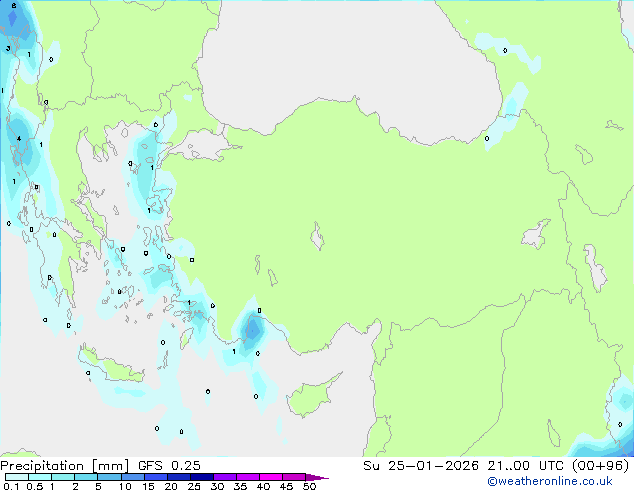Image resolution: width=634 pixels, height=490 pixels.
Task: Click the 25–30 mm dark navy legend box
Action: [x=201, y=477]
